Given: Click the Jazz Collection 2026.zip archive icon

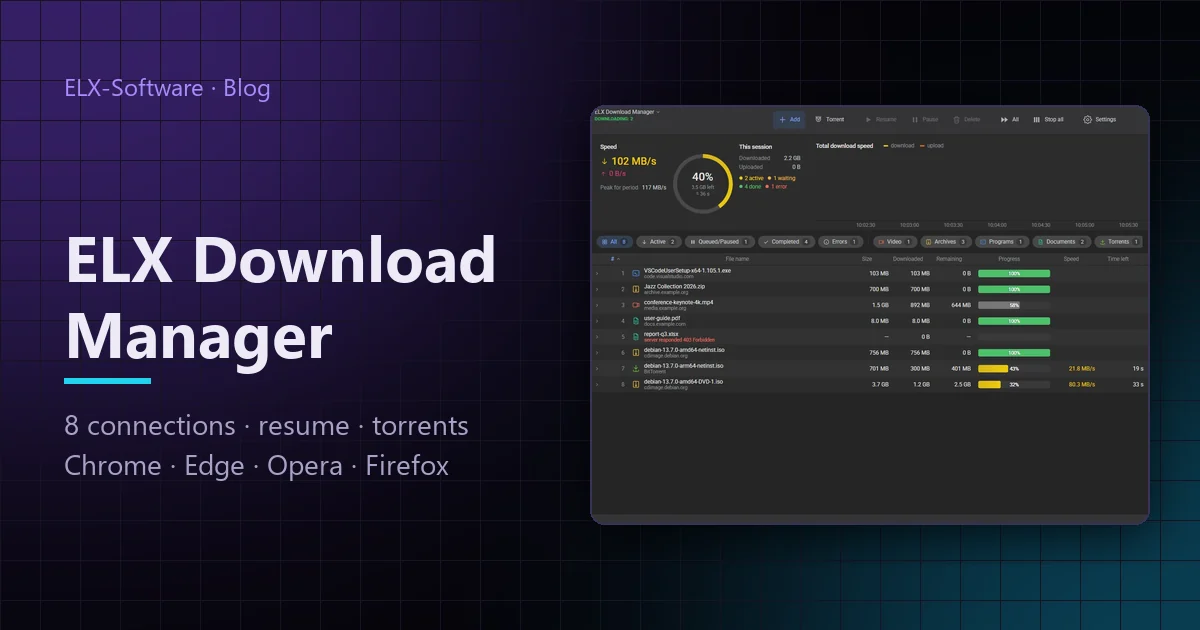Looking at the screenshot, I should click(x=636, y=288).
